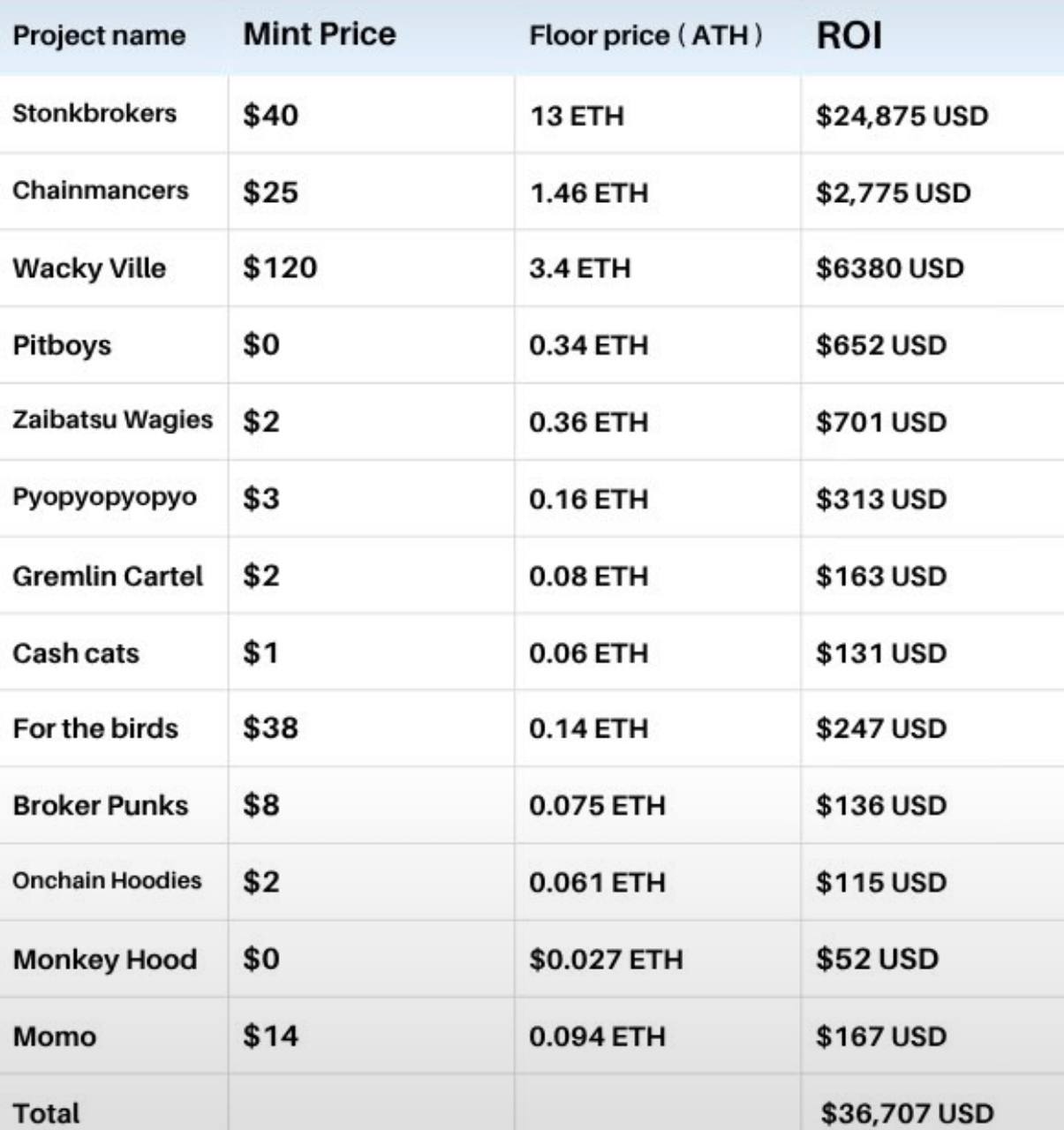Click Monkey Hood's $0.027 ETH floor price
The width and height of the screenshot is (1064, 1130).
[x=606, y=960]
